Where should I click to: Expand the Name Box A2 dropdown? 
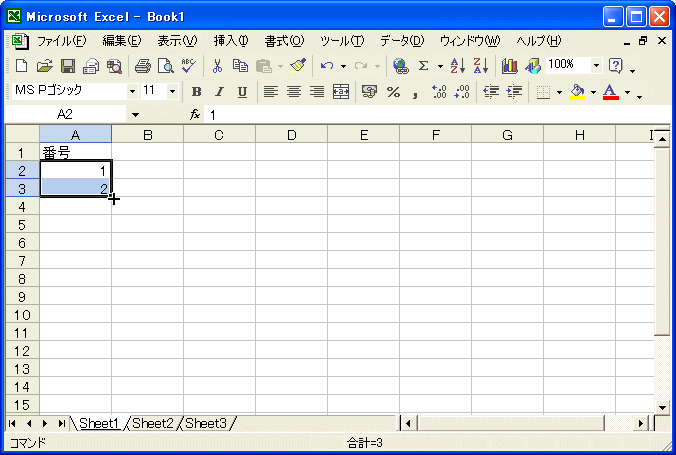[x=135, y=115]
